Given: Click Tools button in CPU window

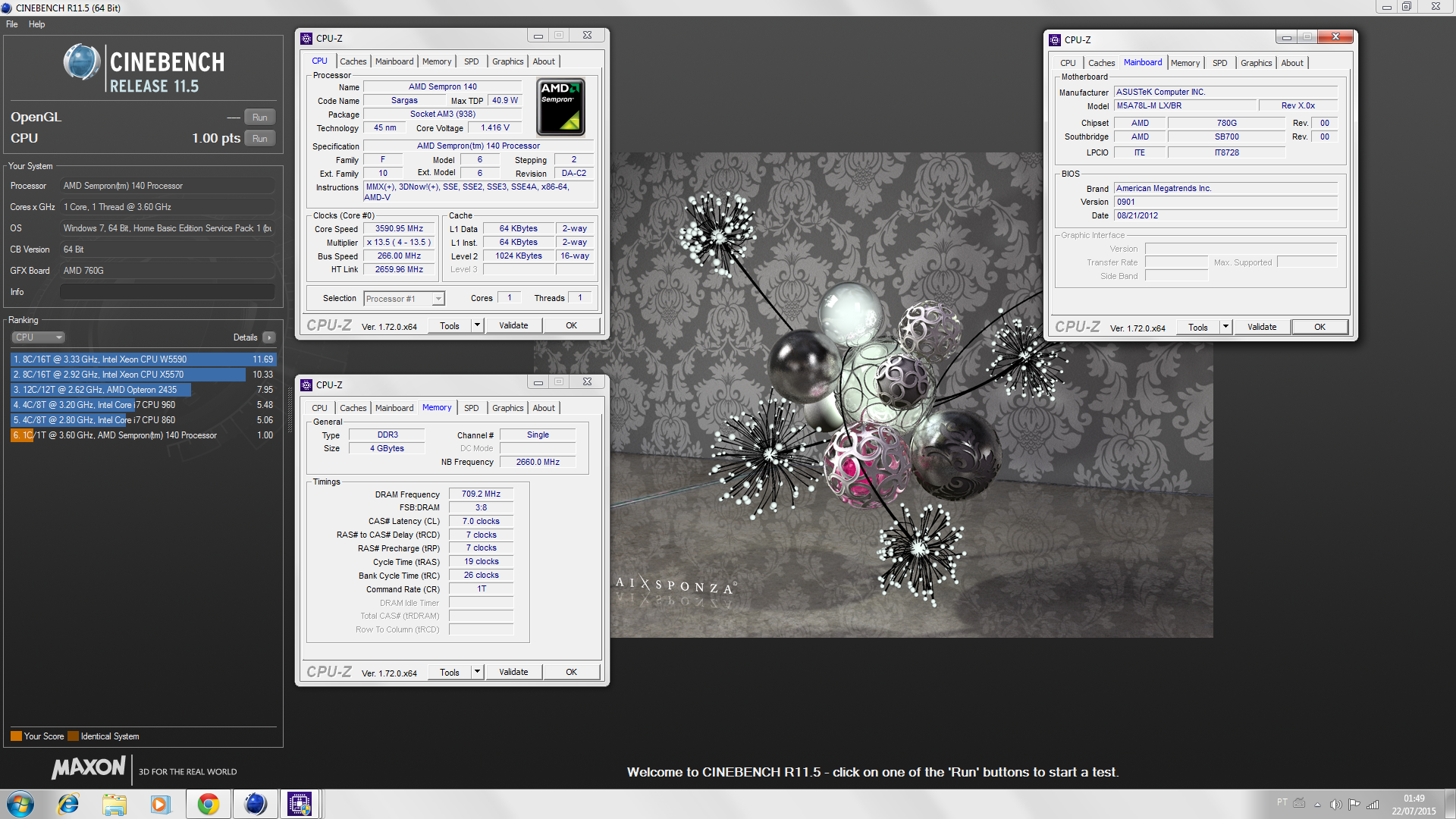Looking at the screenshot, I should click(x=450, y=326).
